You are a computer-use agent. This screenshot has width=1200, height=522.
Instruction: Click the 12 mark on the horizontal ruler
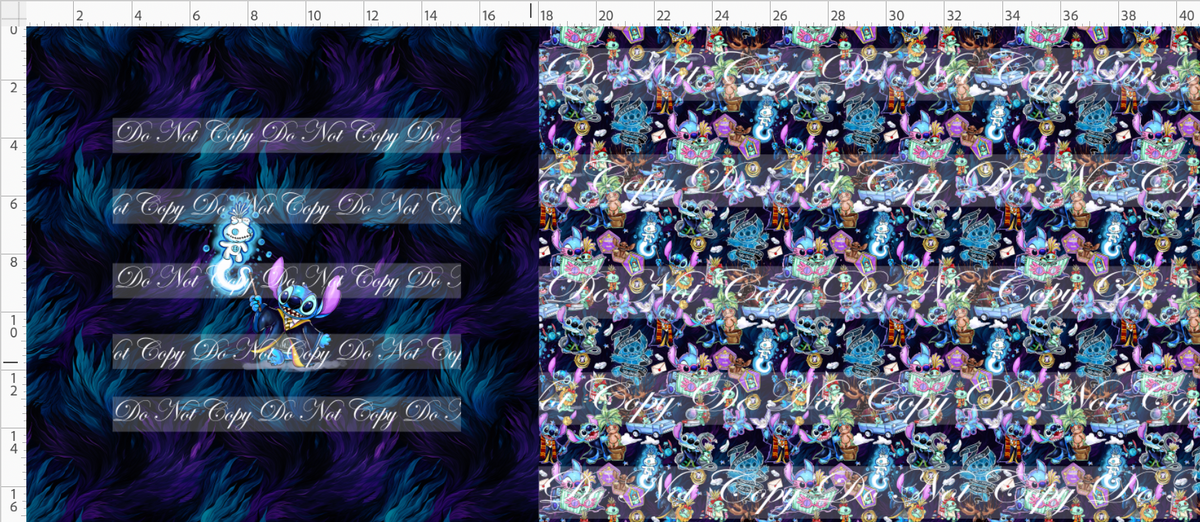(x=372, y=16)
